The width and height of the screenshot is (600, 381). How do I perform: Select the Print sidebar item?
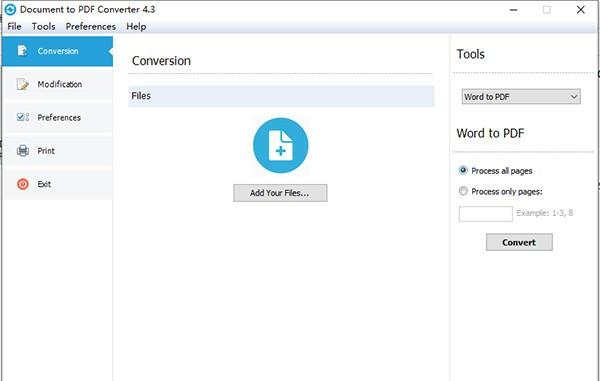[57, 151]
